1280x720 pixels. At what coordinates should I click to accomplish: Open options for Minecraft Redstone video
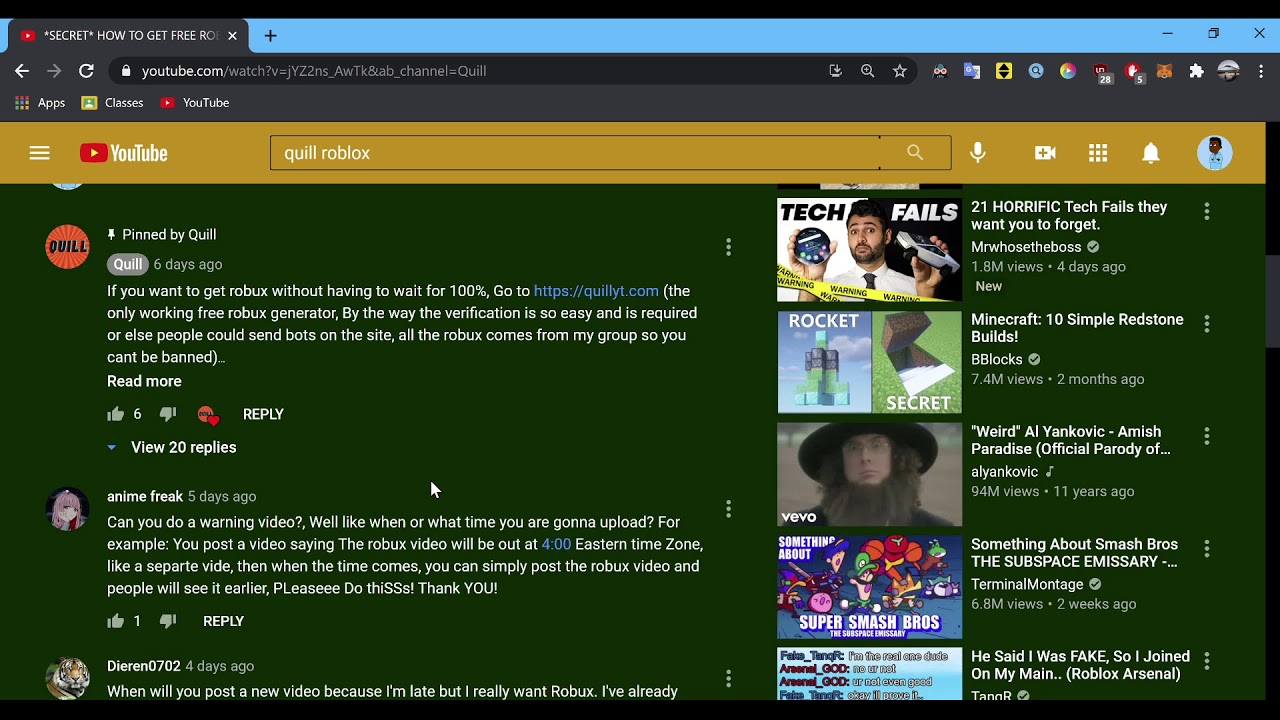pyautogui.click(x=1207, y=324)
